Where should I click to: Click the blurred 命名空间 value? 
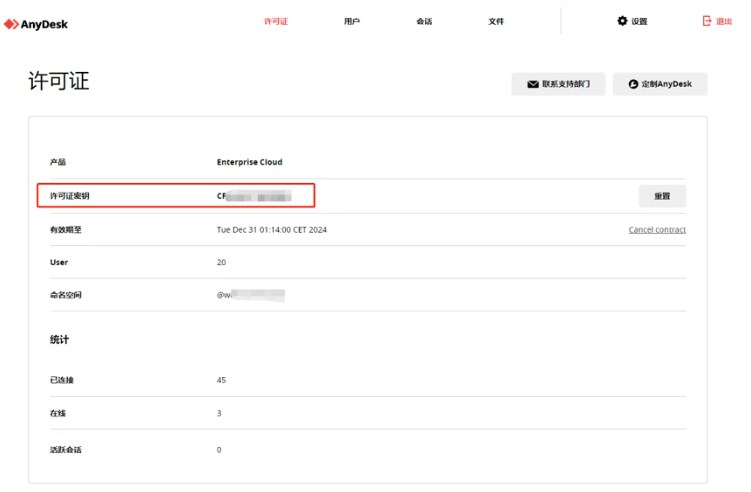click(251, 296)
